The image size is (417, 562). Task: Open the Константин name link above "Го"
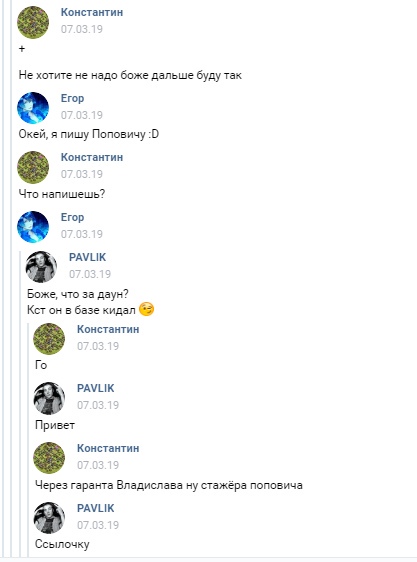point(108,329)
